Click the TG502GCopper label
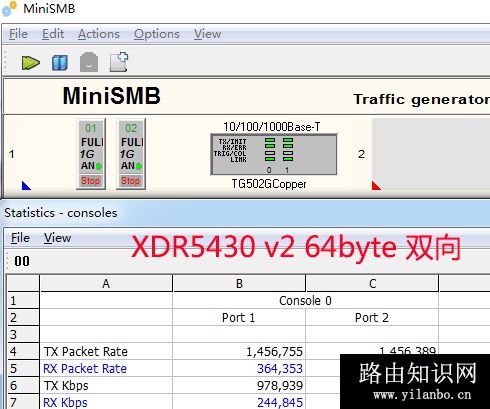 (269, 184)
